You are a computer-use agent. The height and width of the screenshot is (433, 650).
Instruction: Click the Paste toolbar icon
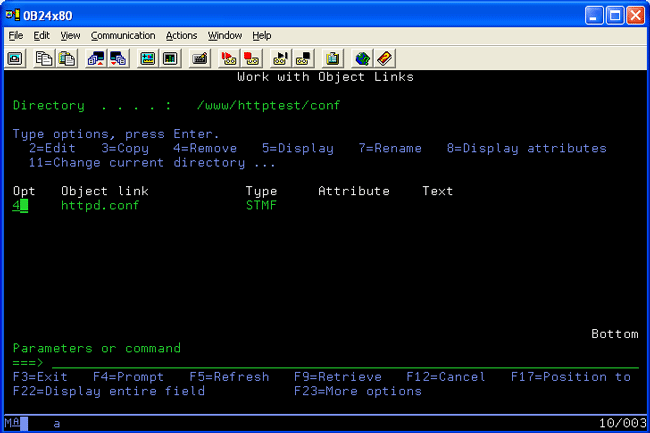point(65,58)
